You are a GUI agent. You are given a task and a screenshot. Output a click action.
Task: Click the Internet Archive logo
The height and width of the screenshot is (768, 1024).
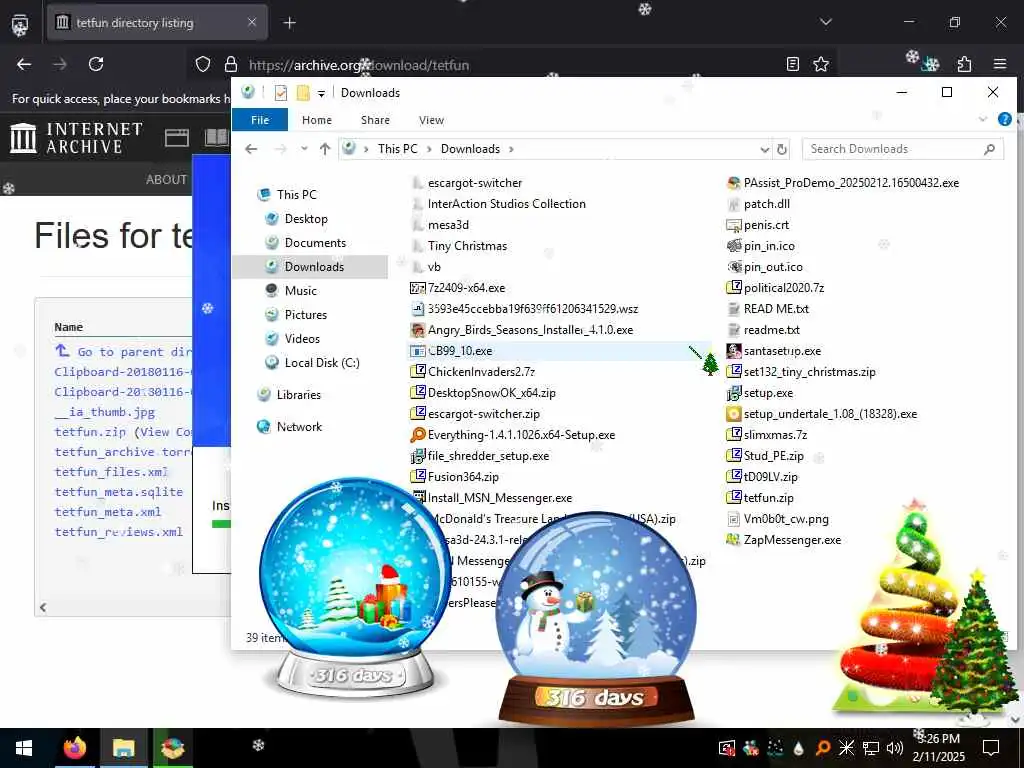click(76, 138)
